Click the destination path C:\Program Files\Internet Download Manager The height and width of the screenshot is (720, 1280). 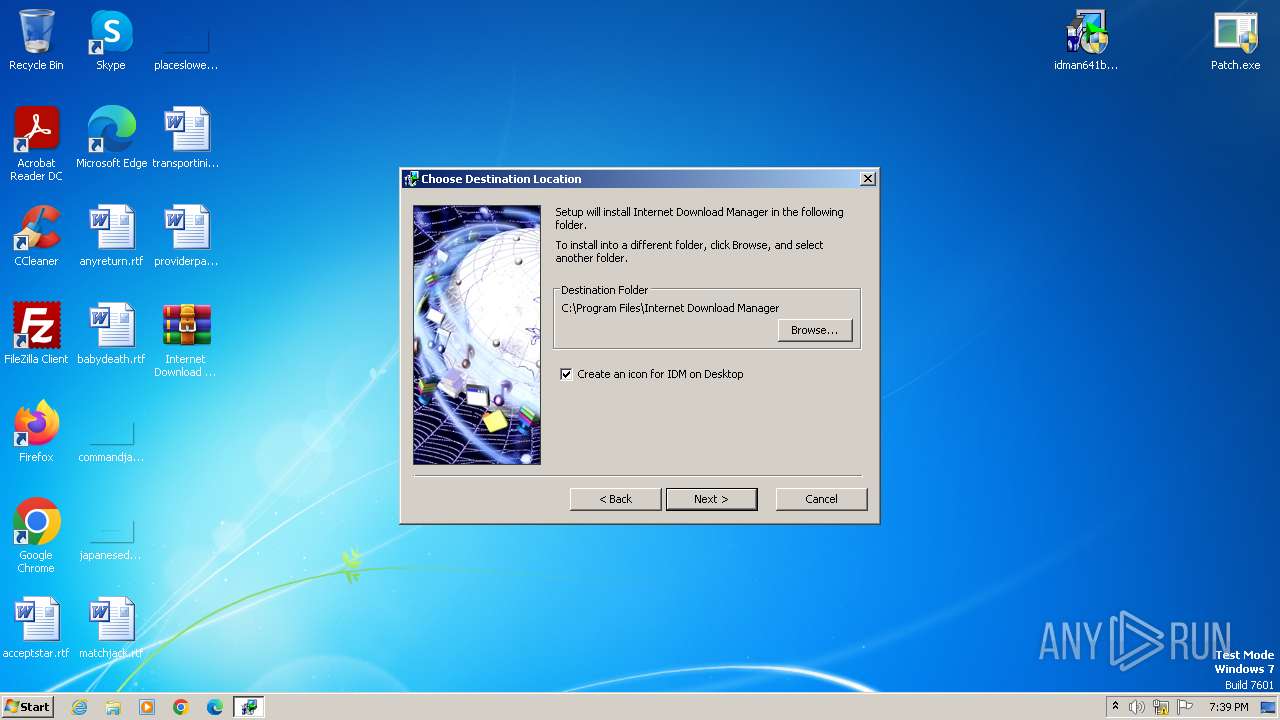670,308
